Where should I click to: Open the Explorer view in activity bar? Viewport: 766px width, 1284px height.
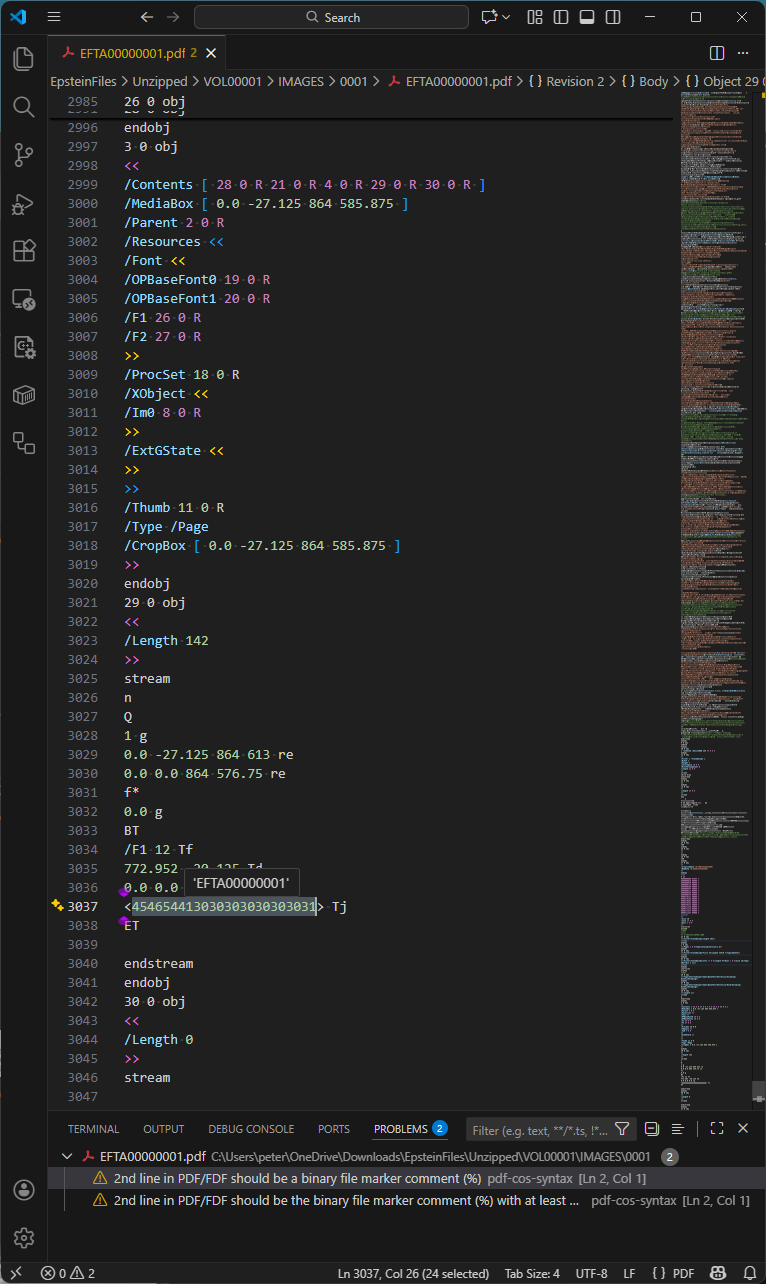point(23,58)
